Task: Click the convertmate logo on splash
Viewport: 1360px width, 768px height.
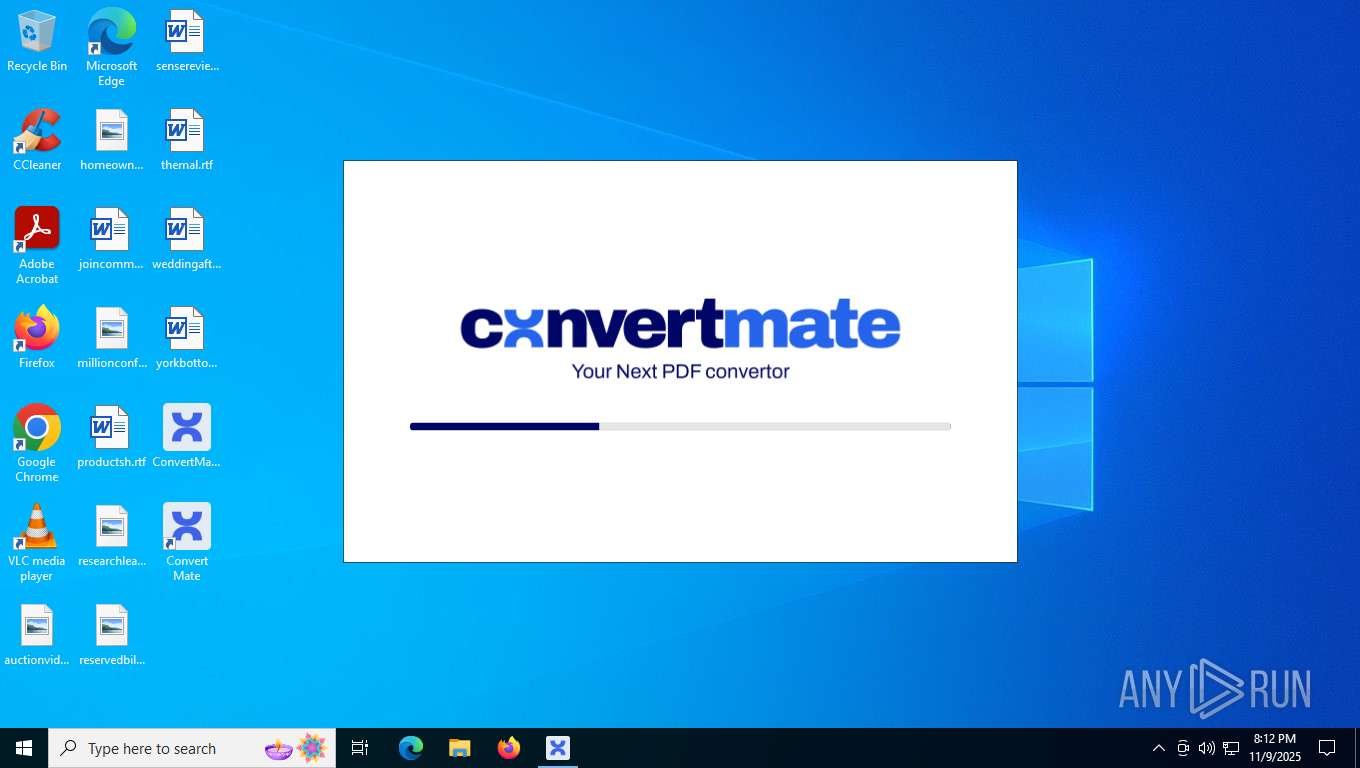Action: tap(680, 324)
